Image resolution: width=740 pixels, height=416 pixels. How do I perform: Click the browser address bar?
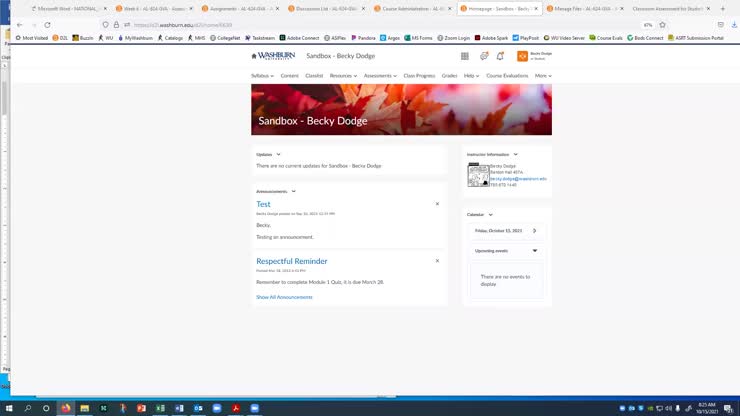tap(378, 25)
